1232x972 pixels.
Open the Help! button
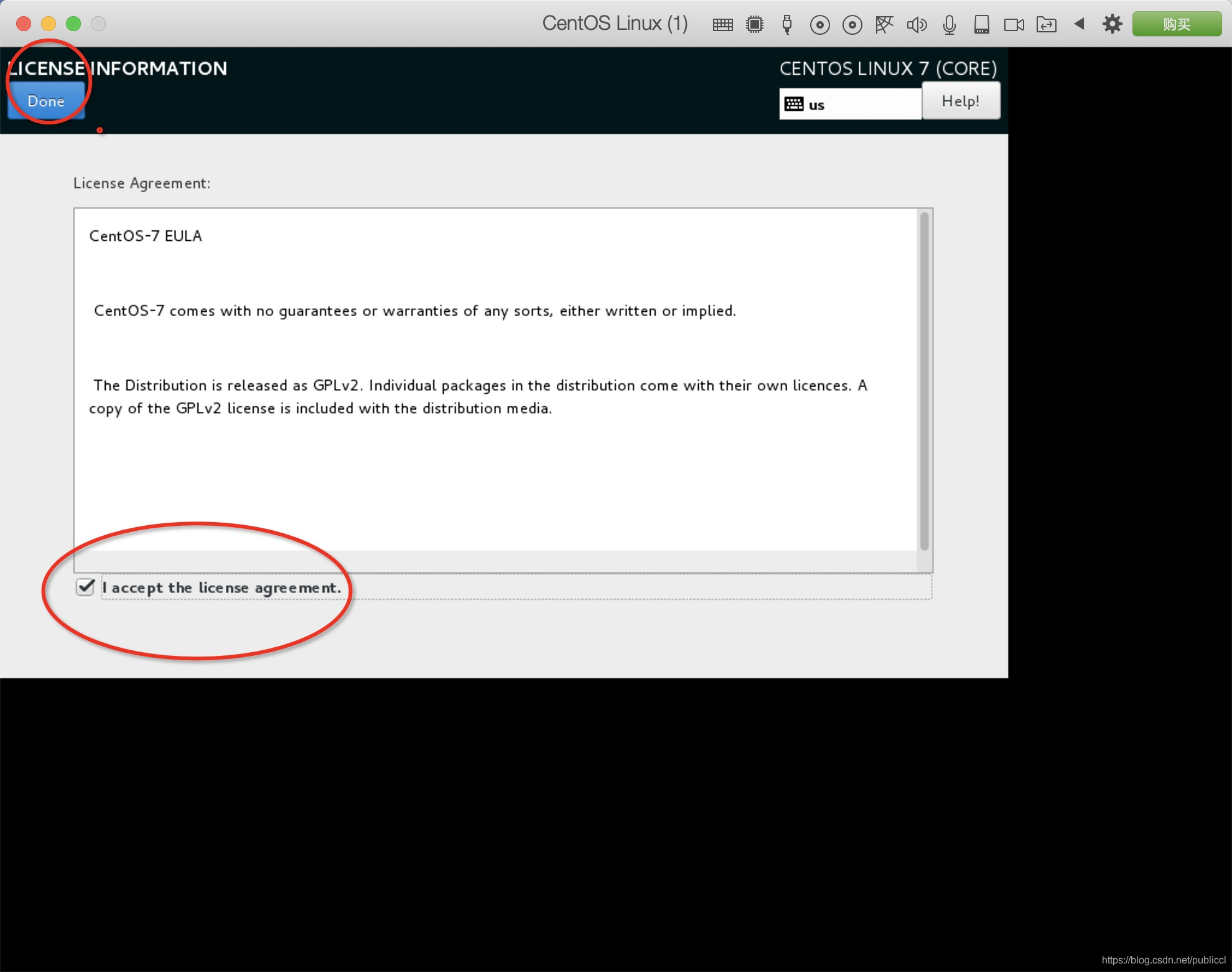961,101
